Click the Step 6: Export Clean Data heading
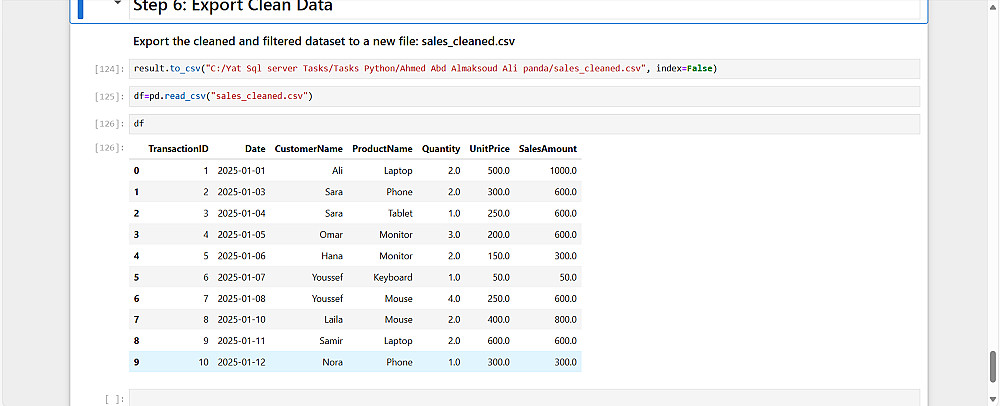The height and width of the screenshot is (406, 1000). coord(233,6)
